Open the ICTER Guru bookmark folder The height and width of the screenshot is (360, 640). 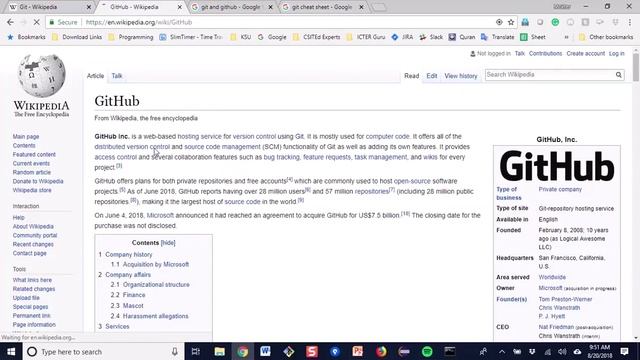(x=366, y=37)
